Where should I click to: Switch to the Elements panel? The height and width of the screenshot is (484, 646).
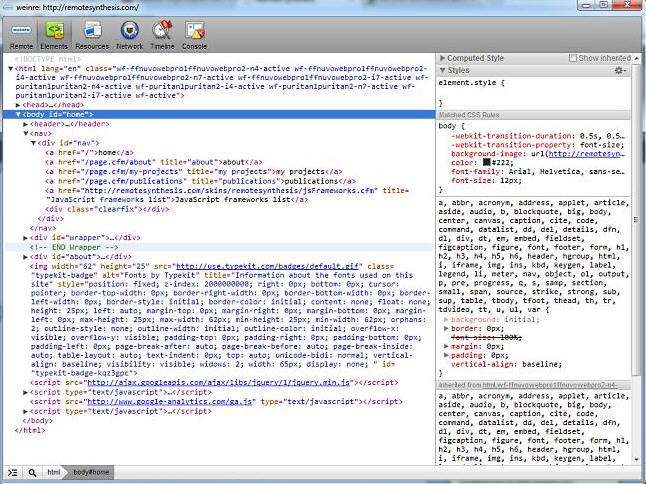[x=54, y=36]
